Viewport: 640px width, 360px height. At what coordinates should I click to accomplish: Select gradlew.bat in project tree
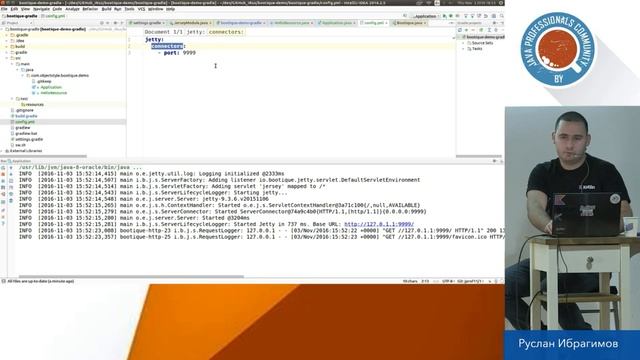(x=26, y=133)
